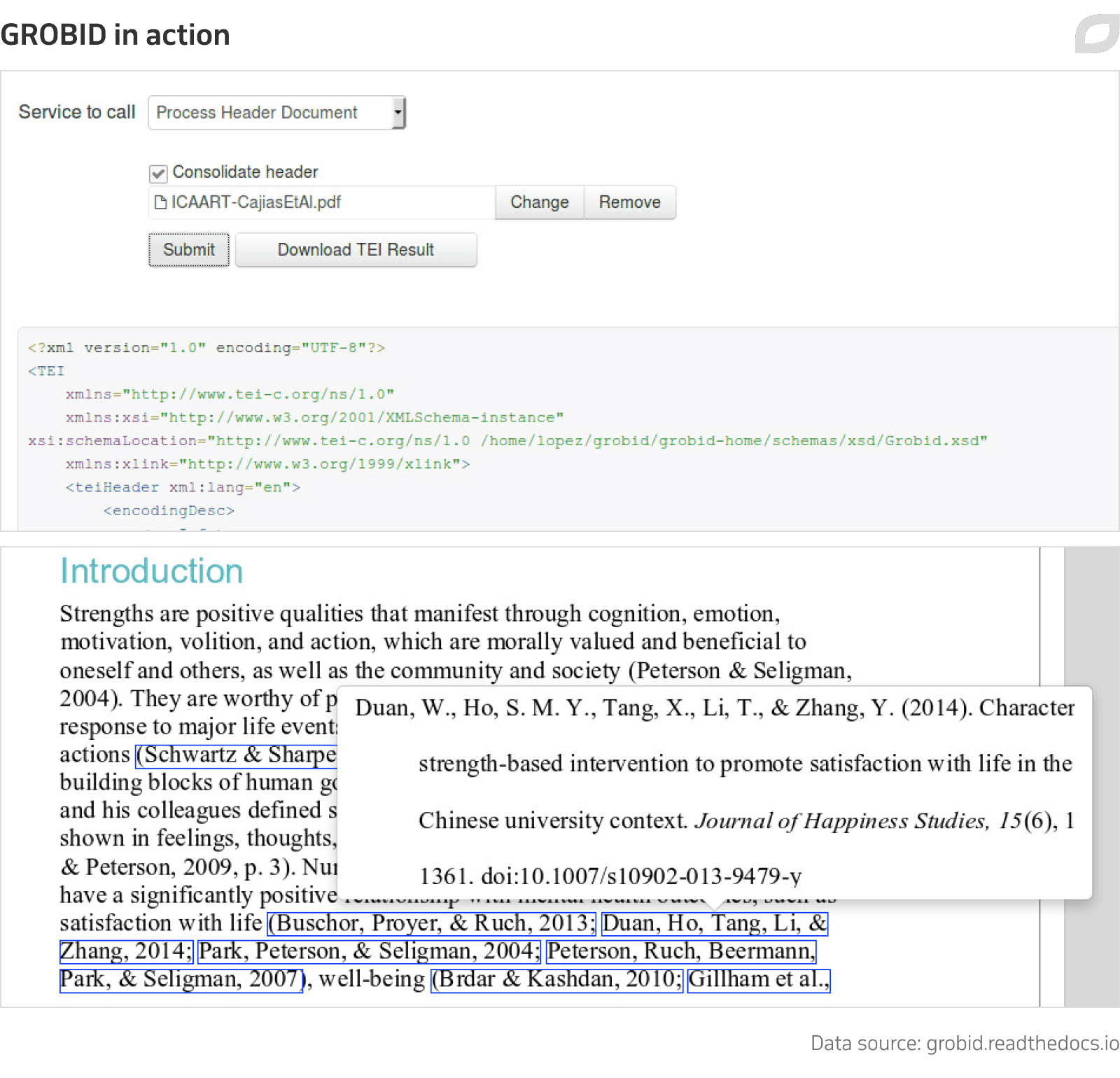Click Download TEI Result
Image resolution: width=1120 pixels, height=1078 pixels.
(x=356, y=250)
